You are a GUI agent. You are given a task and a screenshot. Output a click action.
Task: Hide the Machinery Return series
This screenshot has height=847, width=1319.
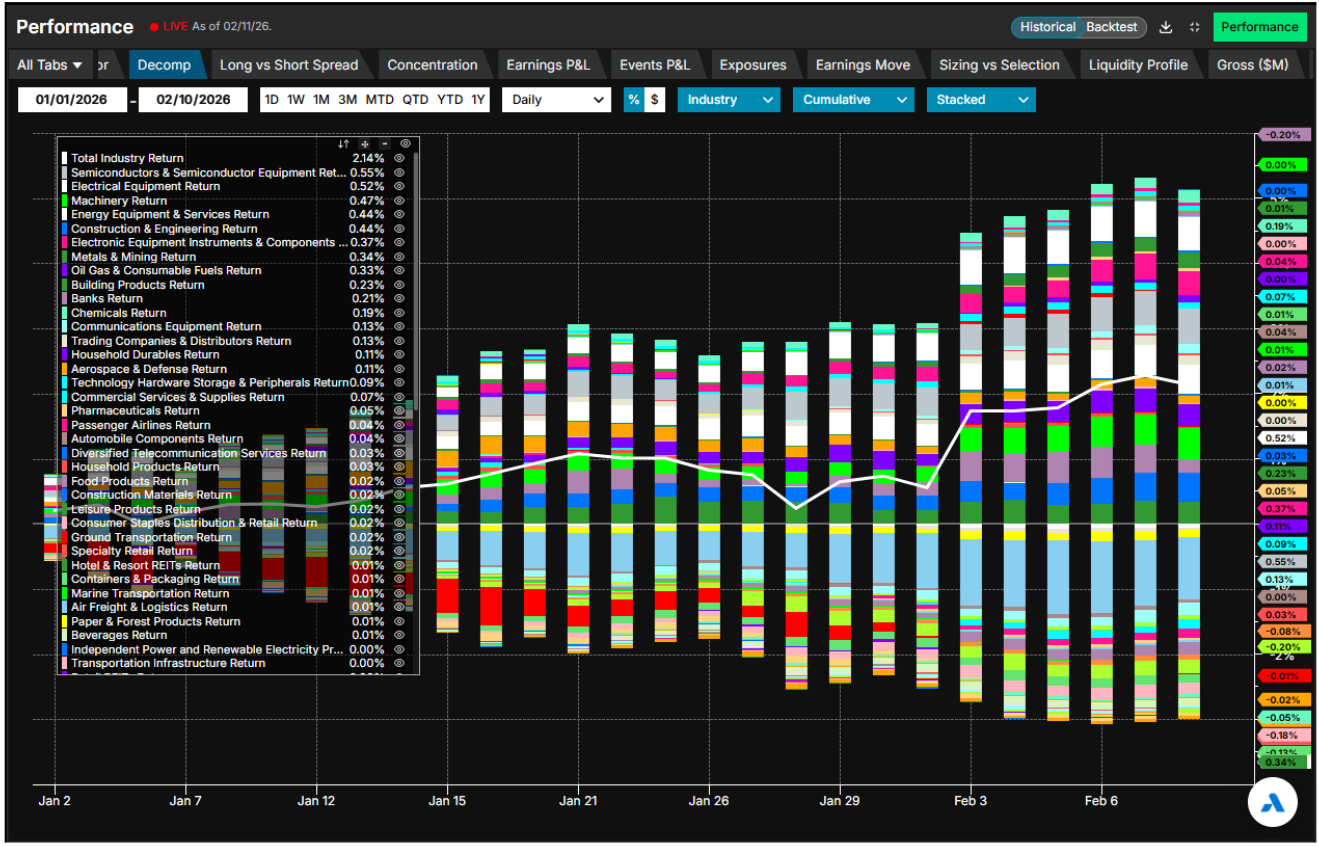point(398,201)
